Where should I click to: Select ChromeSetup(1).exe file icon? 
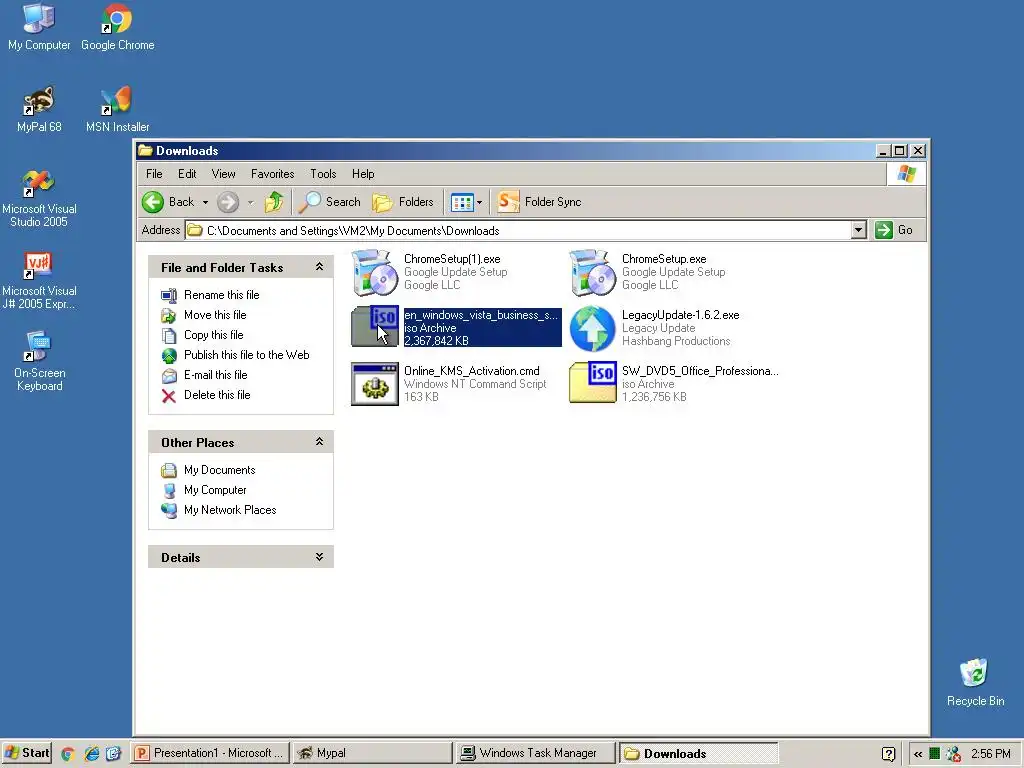[375, 272]
